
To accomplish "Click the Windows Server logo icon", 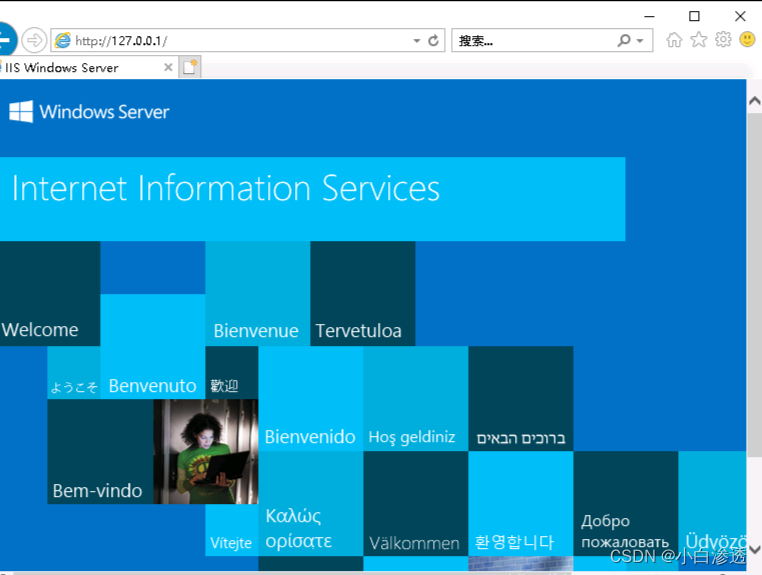I will click(21, 112).
